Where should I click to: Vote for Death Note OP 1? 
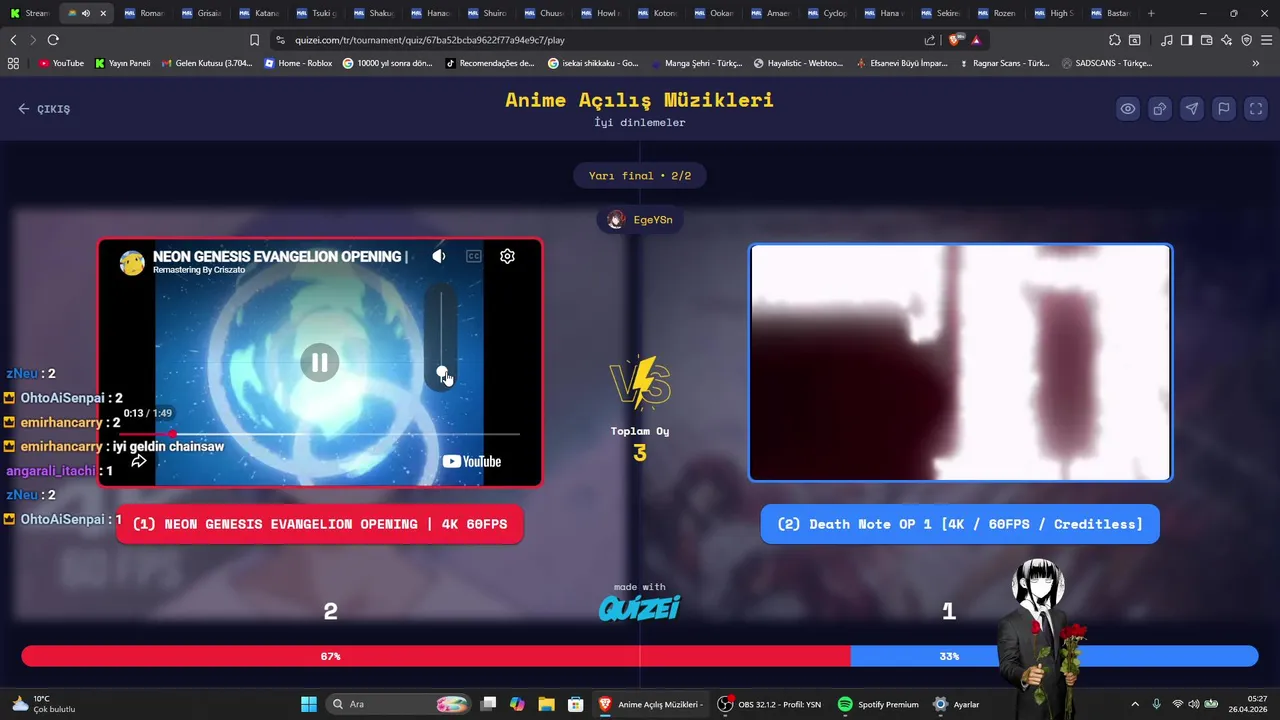click(960, 524)
